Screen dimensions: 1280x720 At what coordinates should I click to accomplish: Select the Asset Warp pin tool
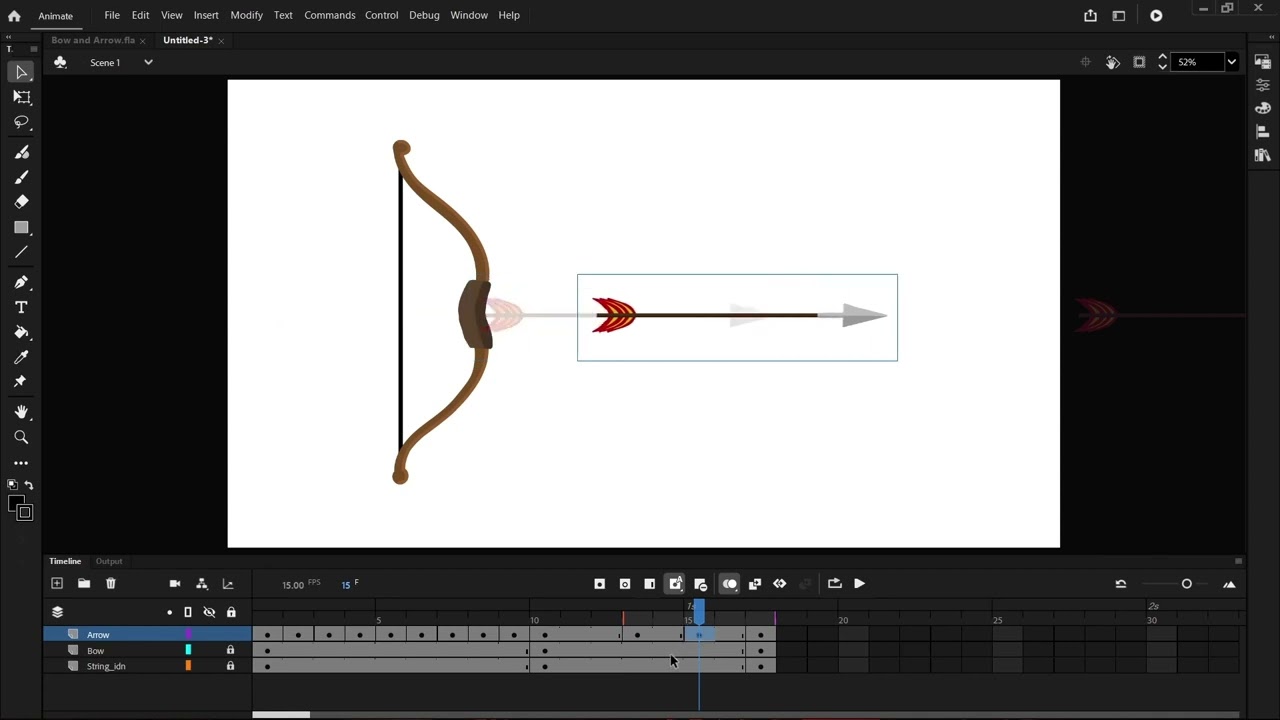tap(21, 382)
